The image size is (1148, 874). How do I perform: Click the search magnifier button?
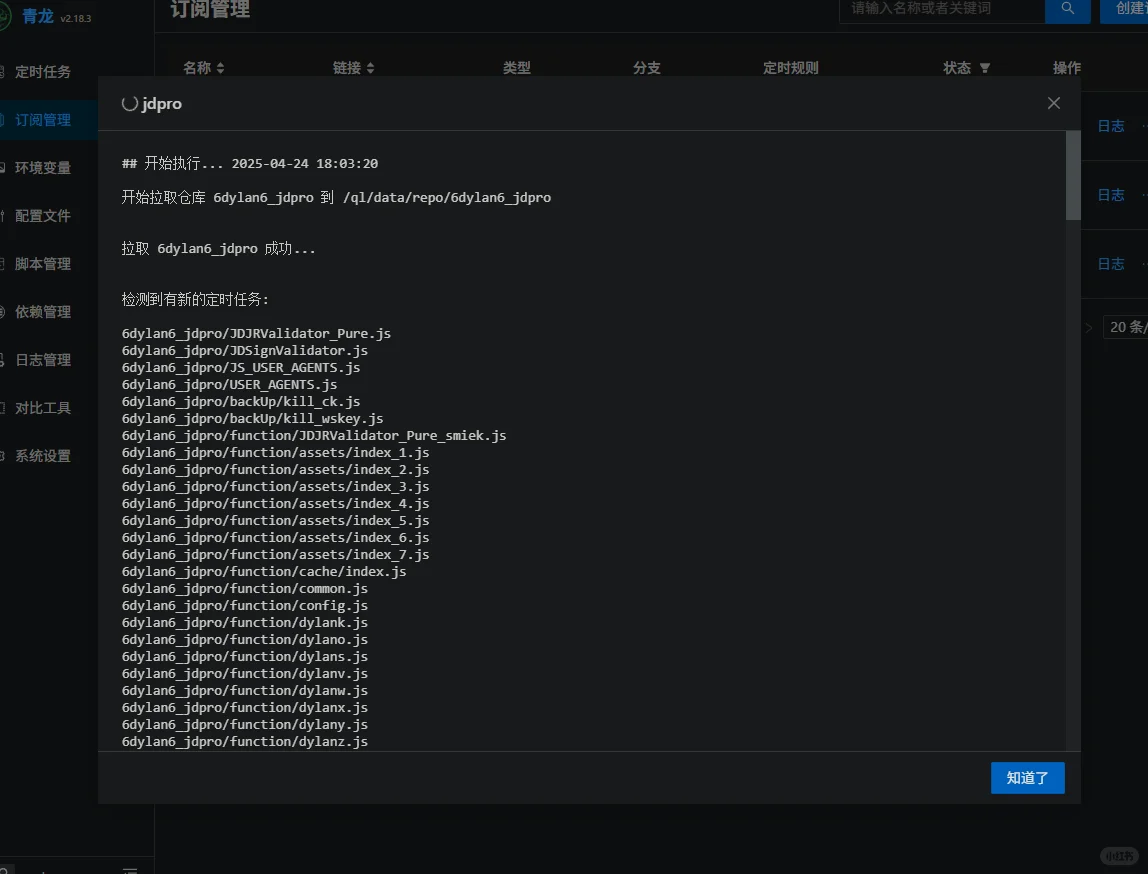click(x=1067, y=9)
